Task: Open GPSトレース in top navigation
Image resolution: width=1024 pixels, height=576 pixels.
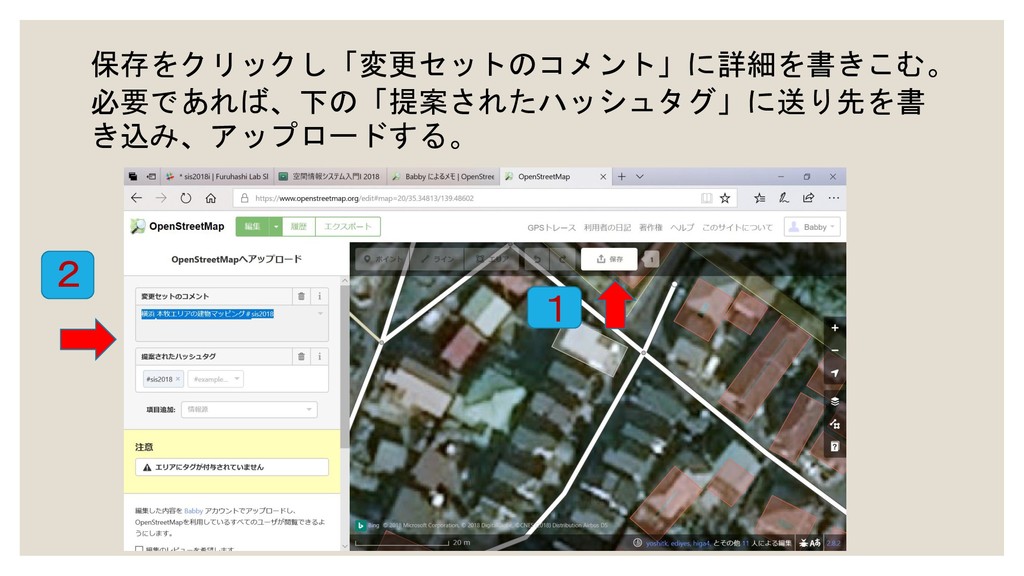Action: click(x=551, y=227)
